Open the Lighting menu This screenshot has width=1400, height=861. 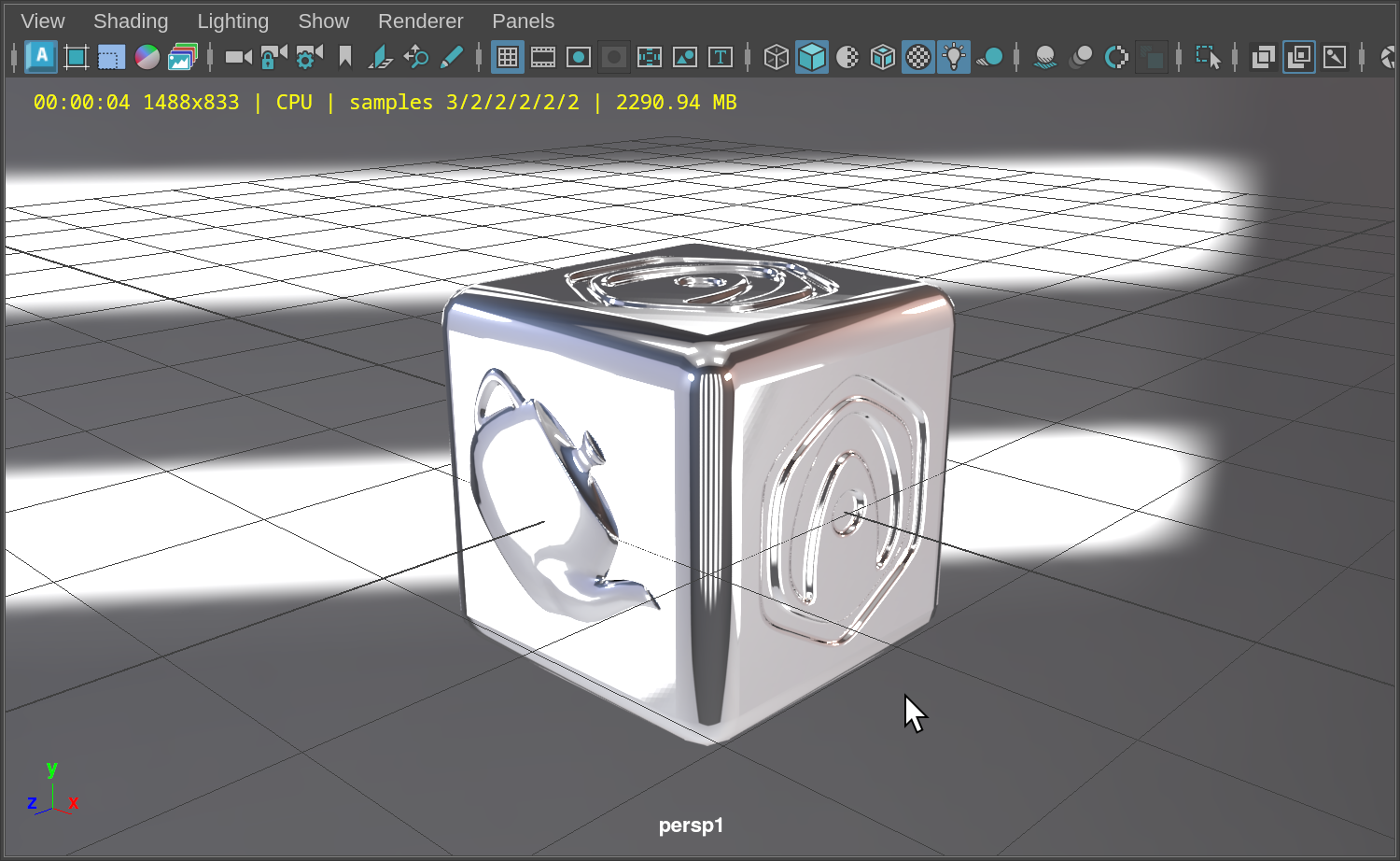point(232,21)
